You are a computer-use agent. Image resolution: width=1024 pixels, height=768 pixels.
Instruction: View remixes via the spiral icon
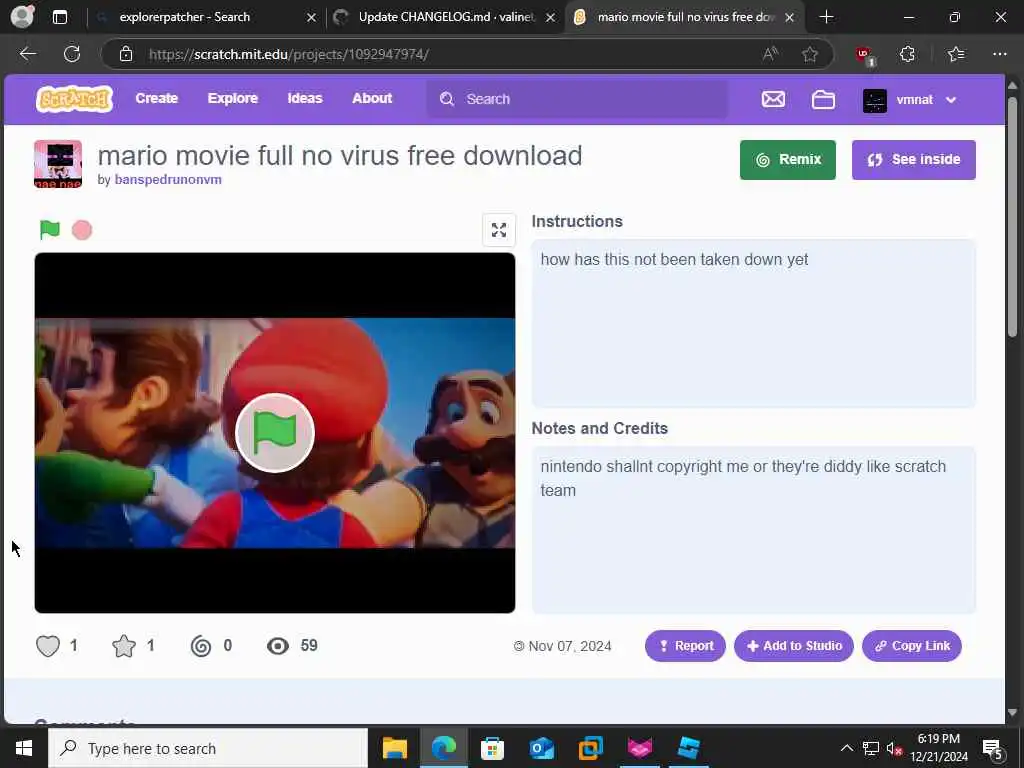(200, 646)
